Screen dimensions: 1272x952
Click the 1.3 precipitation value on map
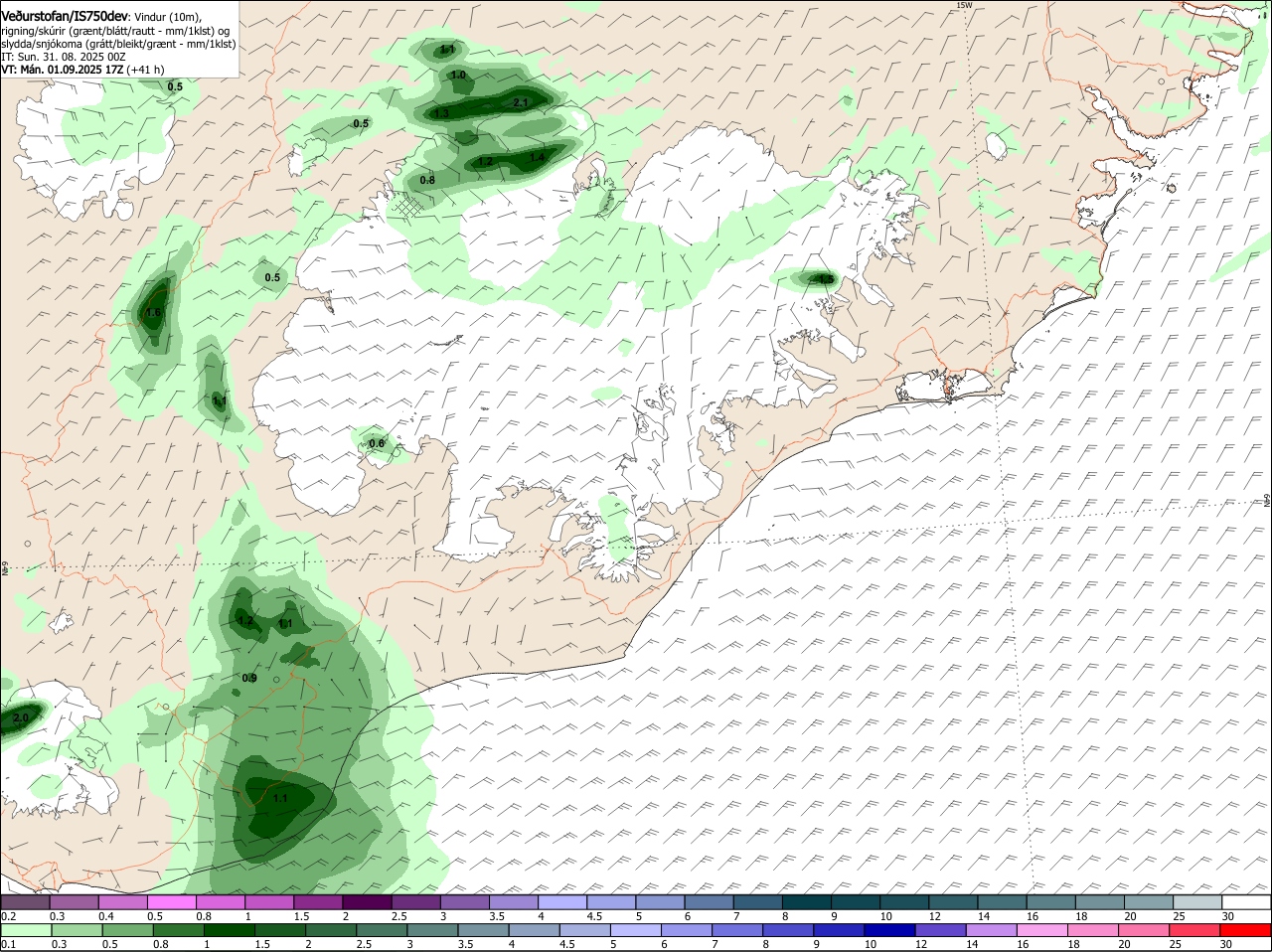click(442, 113)
